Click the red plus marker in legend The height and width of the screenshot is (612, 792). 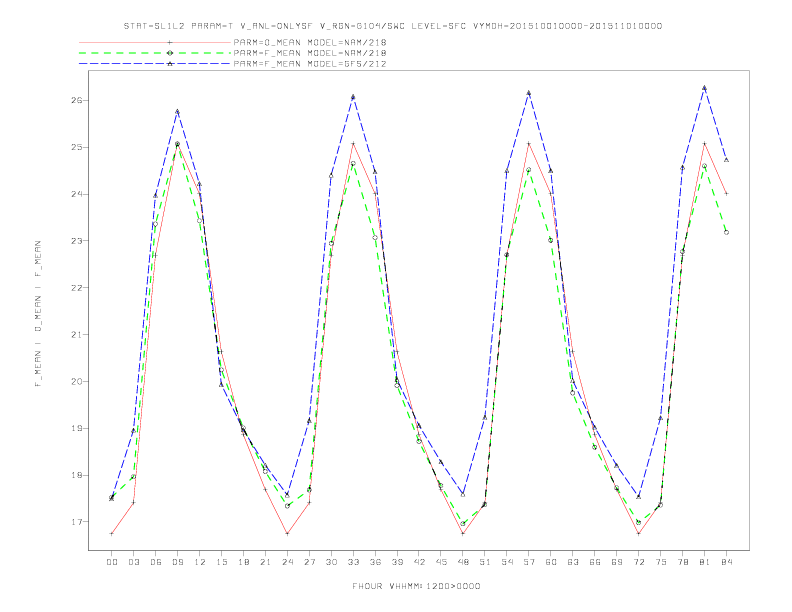[170, 42]
